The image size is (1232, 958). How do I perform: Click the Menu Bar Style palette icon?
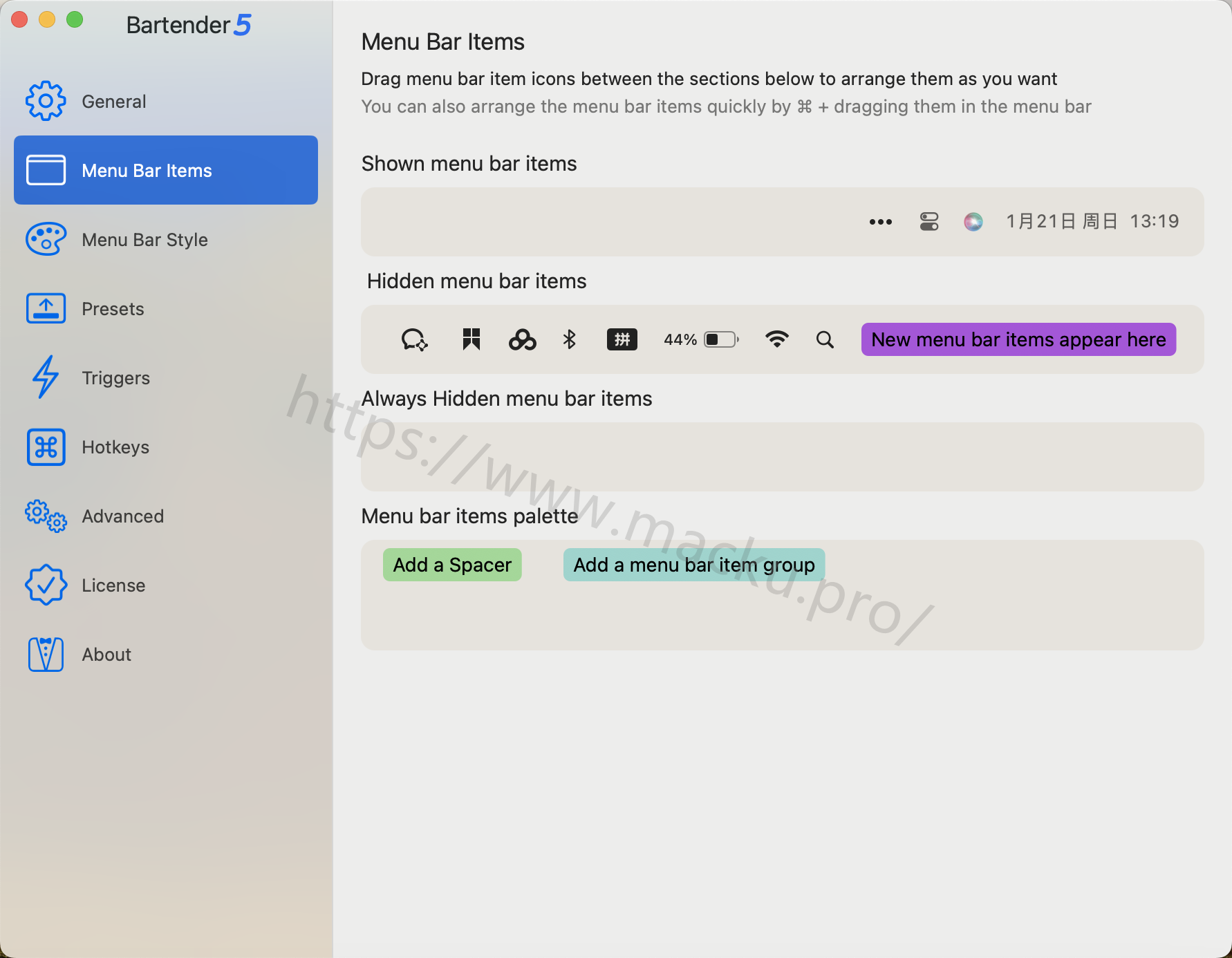(46, 239)
